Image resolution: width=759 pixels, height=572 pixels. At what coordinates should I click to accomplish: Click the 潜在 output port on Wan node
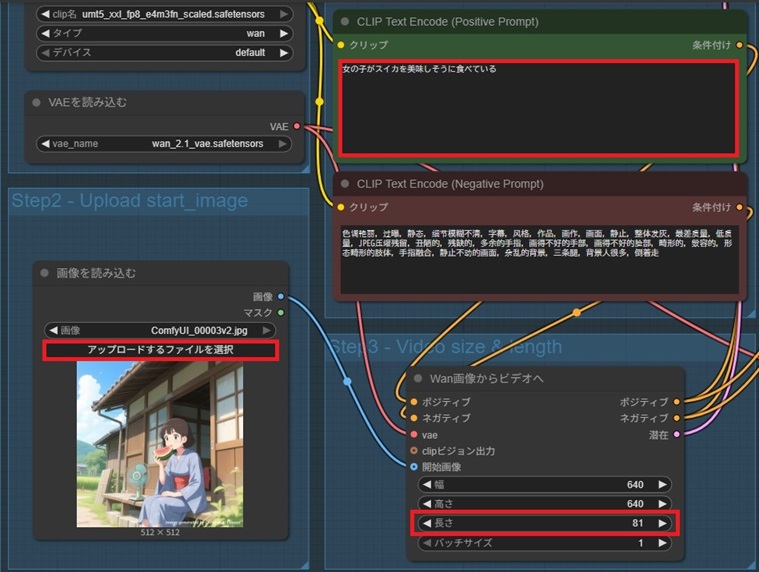click(x=678, y=434)
